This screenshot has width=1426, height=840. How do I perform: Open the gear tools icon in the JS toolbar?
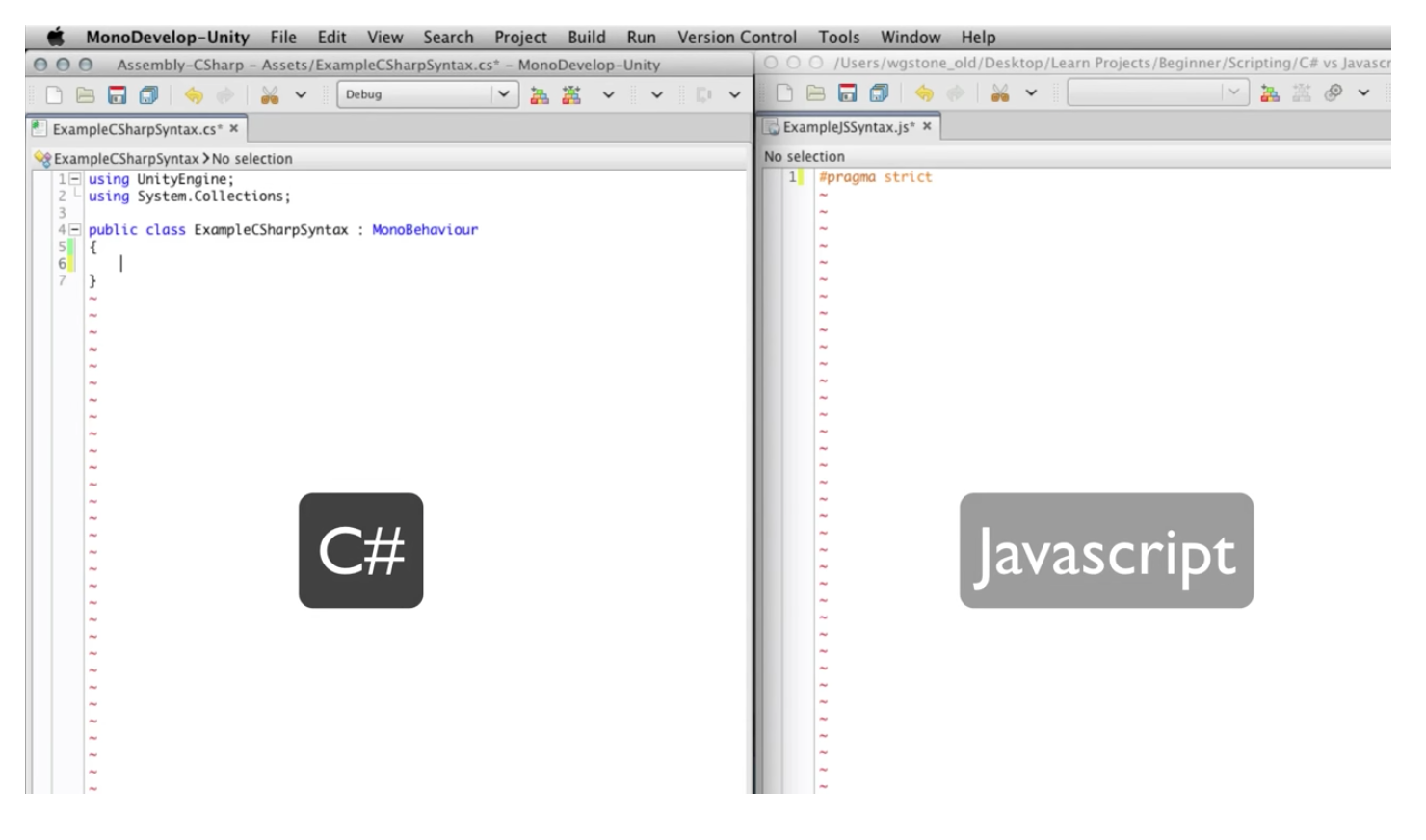click(1334, 92)
